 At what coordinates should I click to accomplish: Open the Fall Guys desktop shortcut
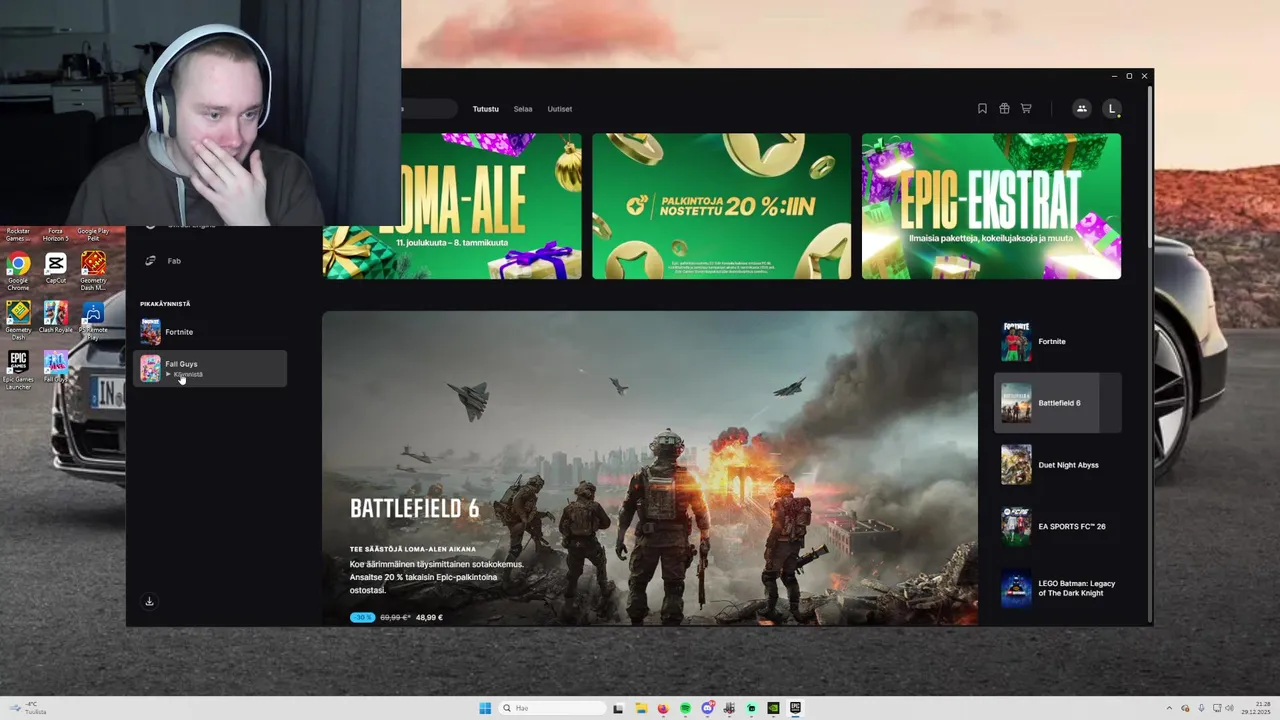(x=55, y=367)
